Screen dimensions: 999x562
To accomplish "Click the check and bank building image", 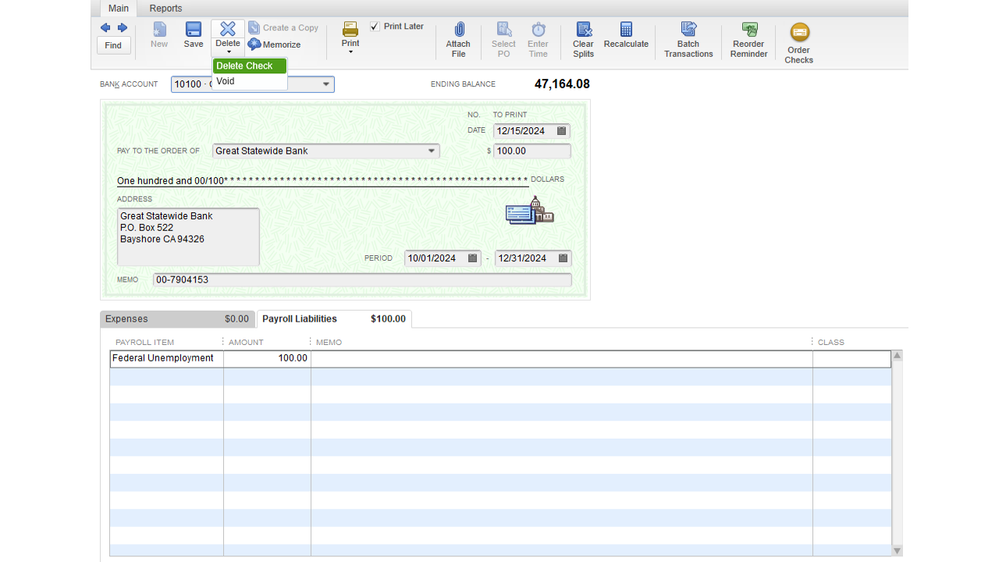I will coord(529,210).
